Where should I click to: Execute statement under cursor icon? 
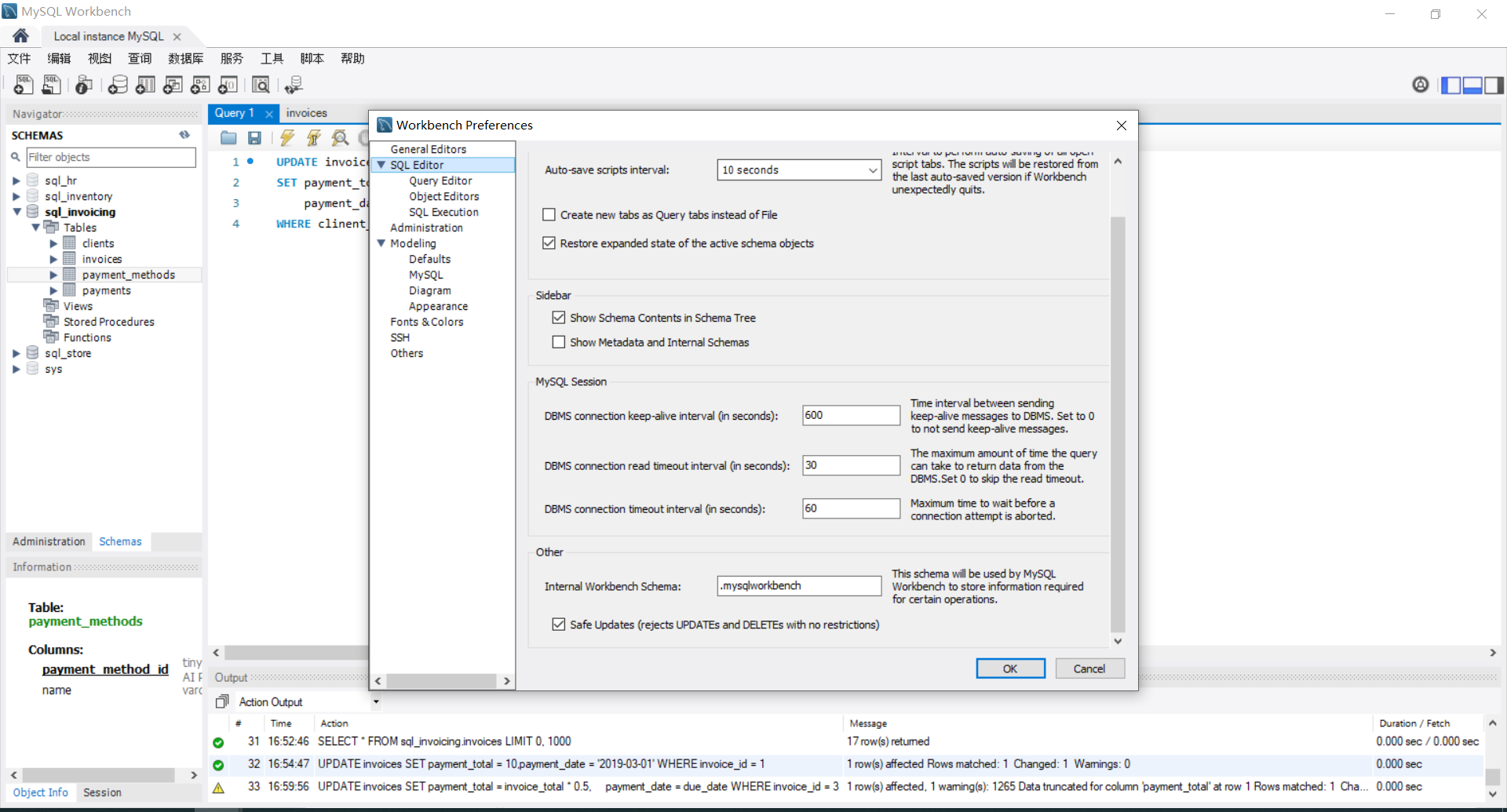tap(314, 138)
